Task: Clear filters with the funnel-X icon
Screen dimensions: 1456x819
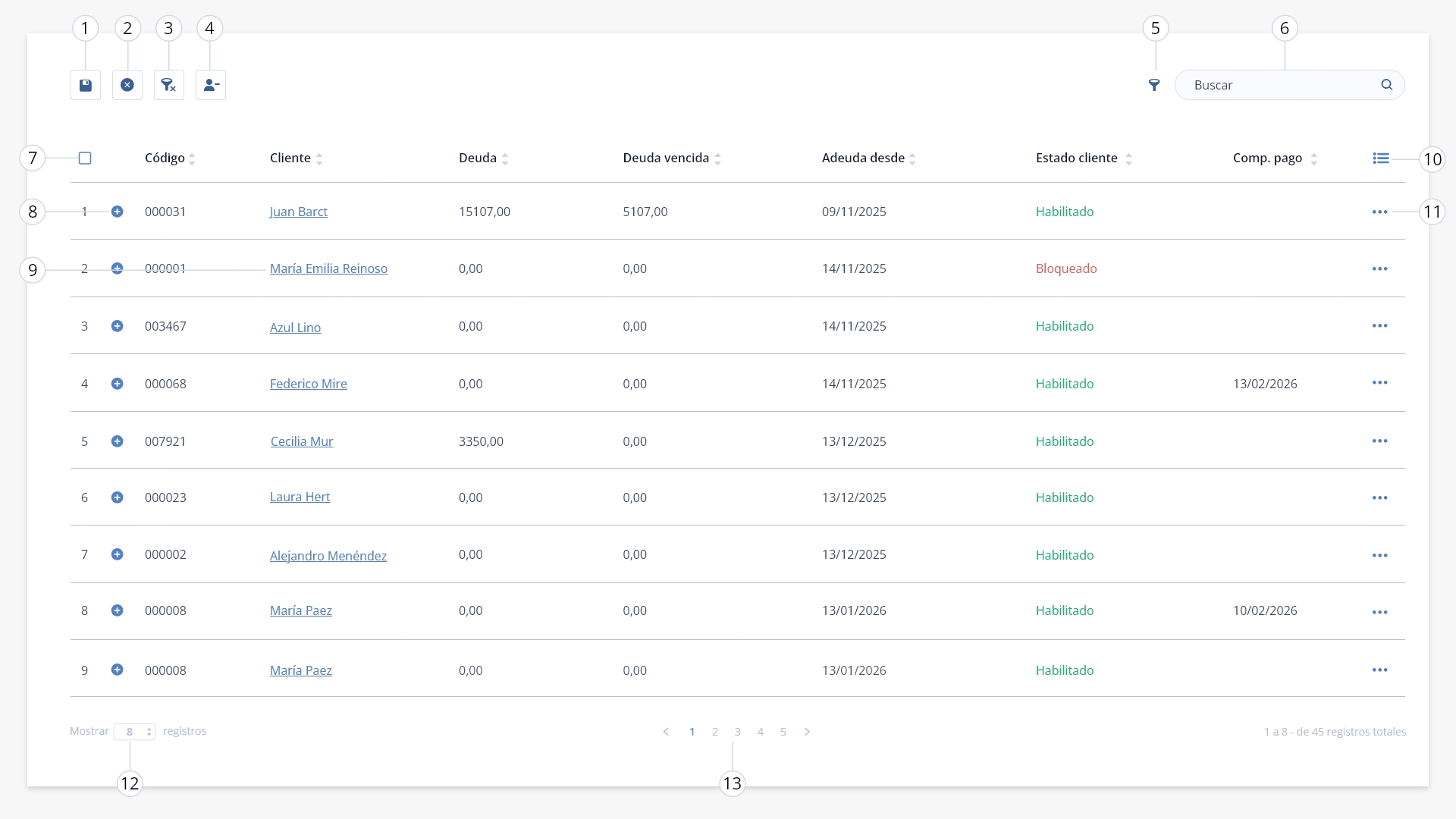Action: point(169,85)
